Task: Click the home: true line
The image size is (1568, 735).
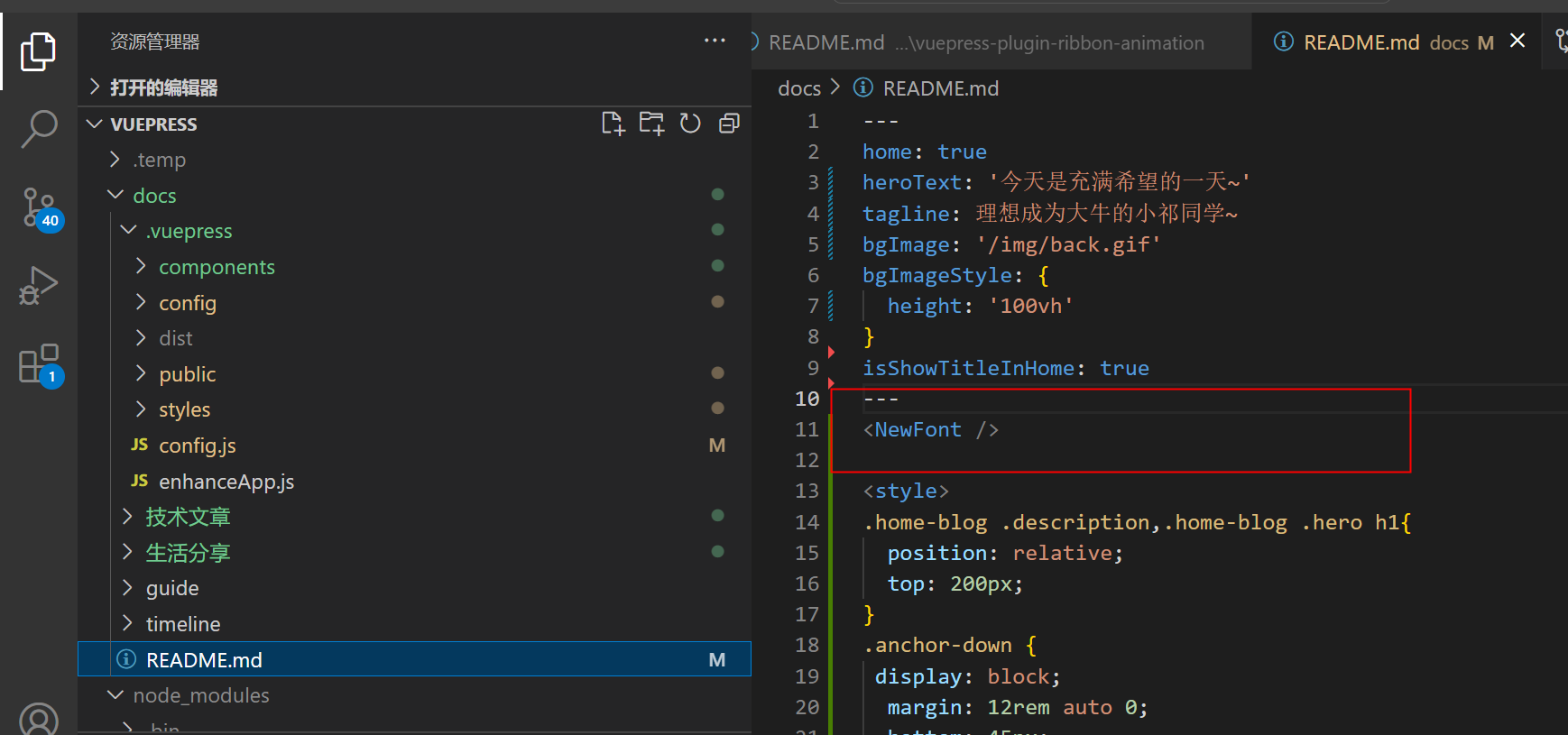Action: [x=925, y=152]
